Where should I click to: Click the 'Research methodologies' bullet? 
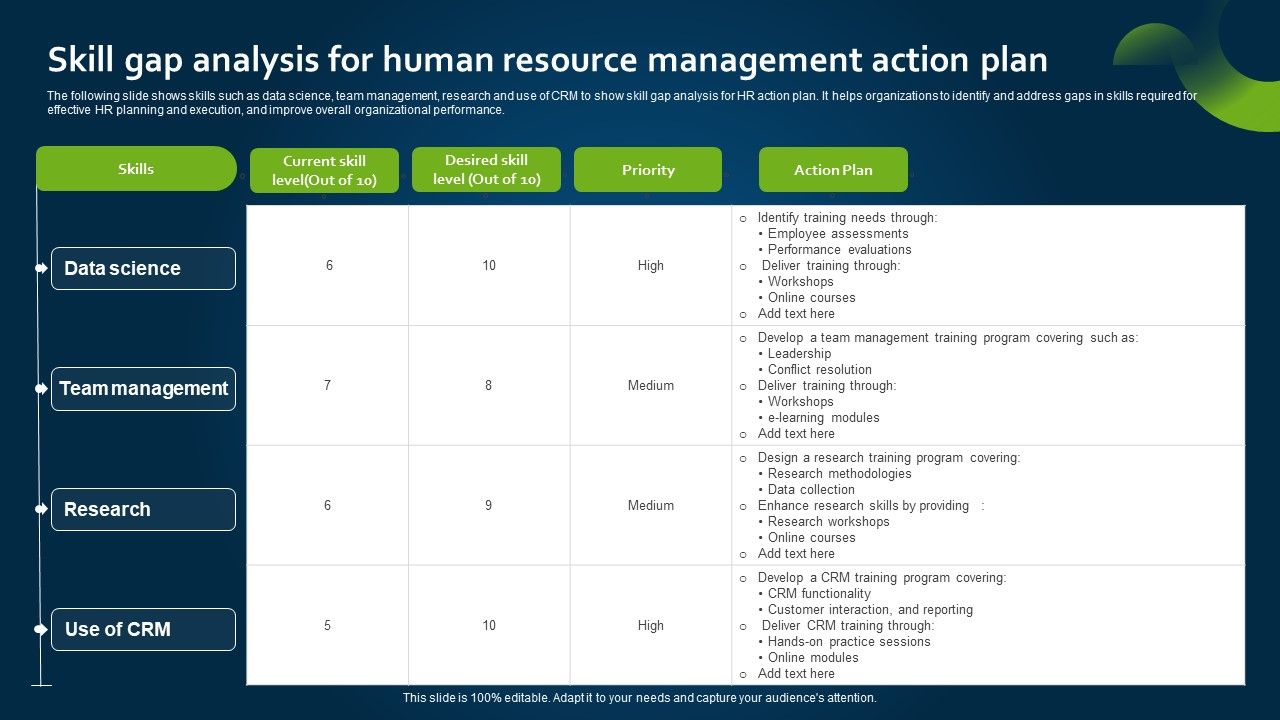tap(839, 473)
